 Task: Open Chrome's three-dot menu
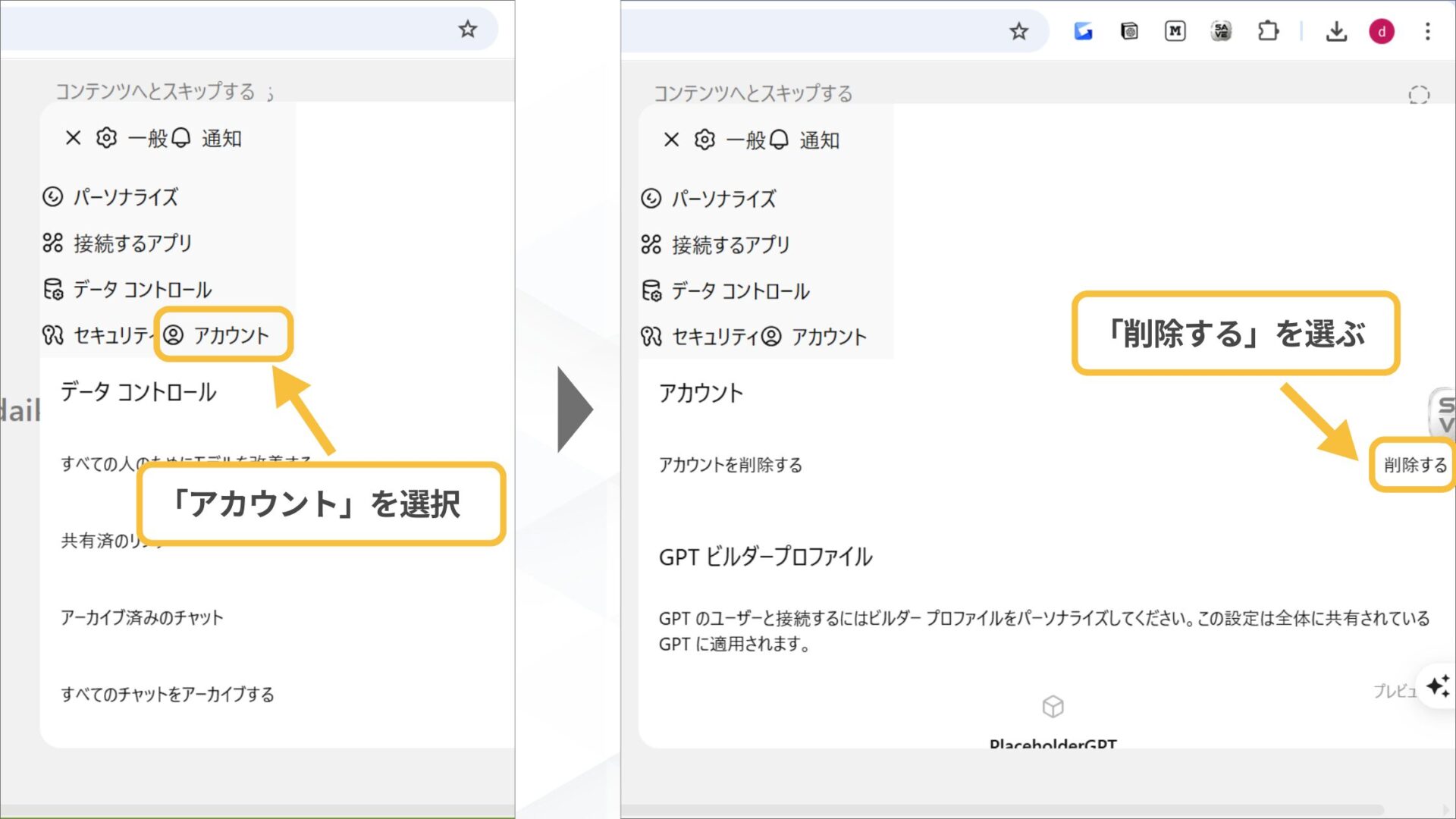[x=1429, y=32]
